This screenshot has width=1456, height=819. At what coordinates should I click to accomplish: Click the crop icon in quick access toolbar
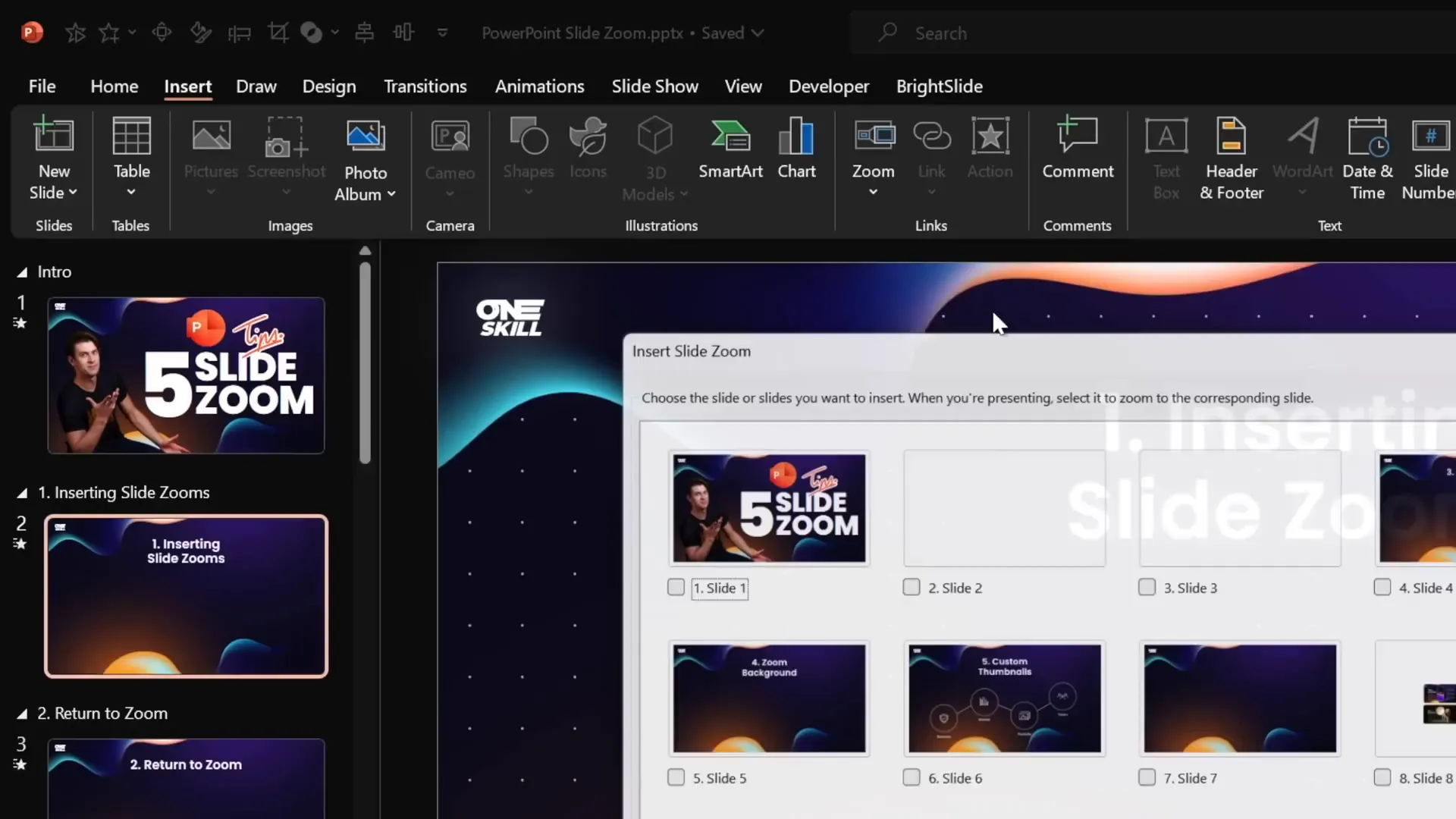point(278,33)
